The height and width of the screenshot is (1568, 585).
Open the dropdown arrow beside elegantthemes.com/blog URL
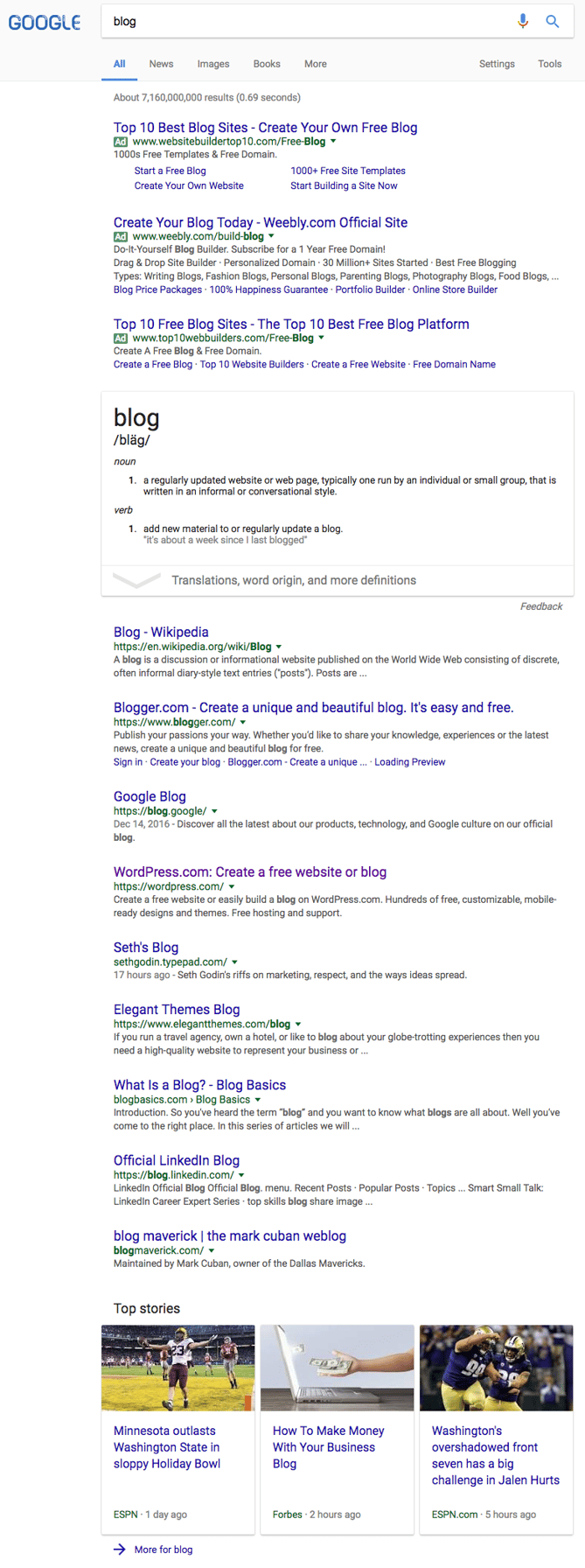click(x=298, y=1024)
